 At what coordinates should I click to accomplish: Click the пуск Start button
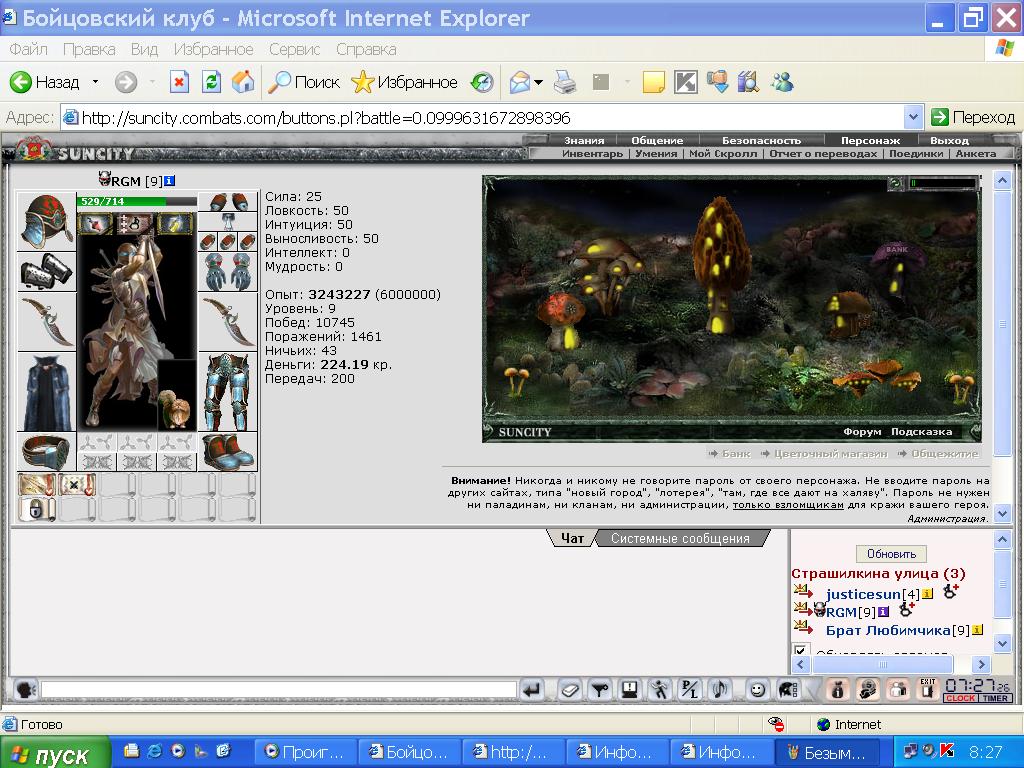click(x=54, y=754)
